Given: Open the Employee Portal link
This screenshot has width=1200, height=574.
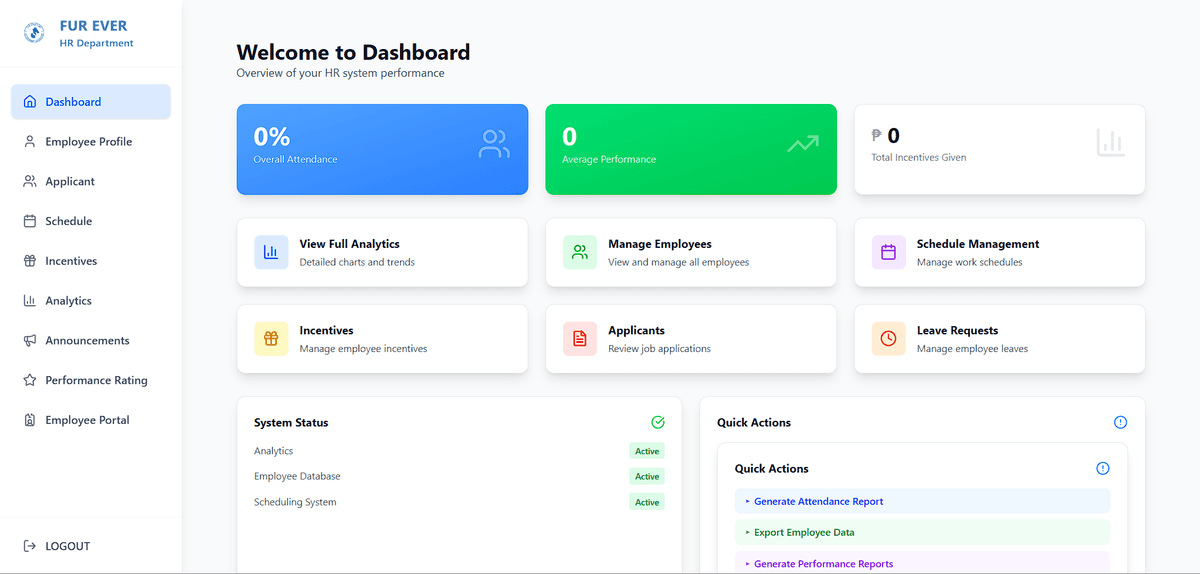Looking at the screenshot, I should pyautogui.click(x=87, y=421).
